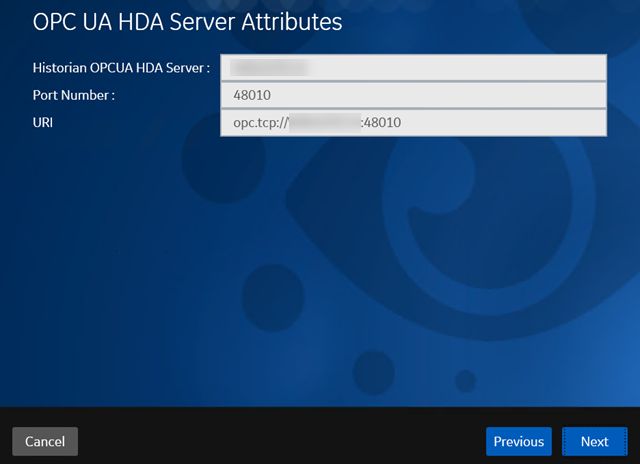640x464 pixels.
Task: Click the 'URI' label
Action: click(x=43, y=122)
